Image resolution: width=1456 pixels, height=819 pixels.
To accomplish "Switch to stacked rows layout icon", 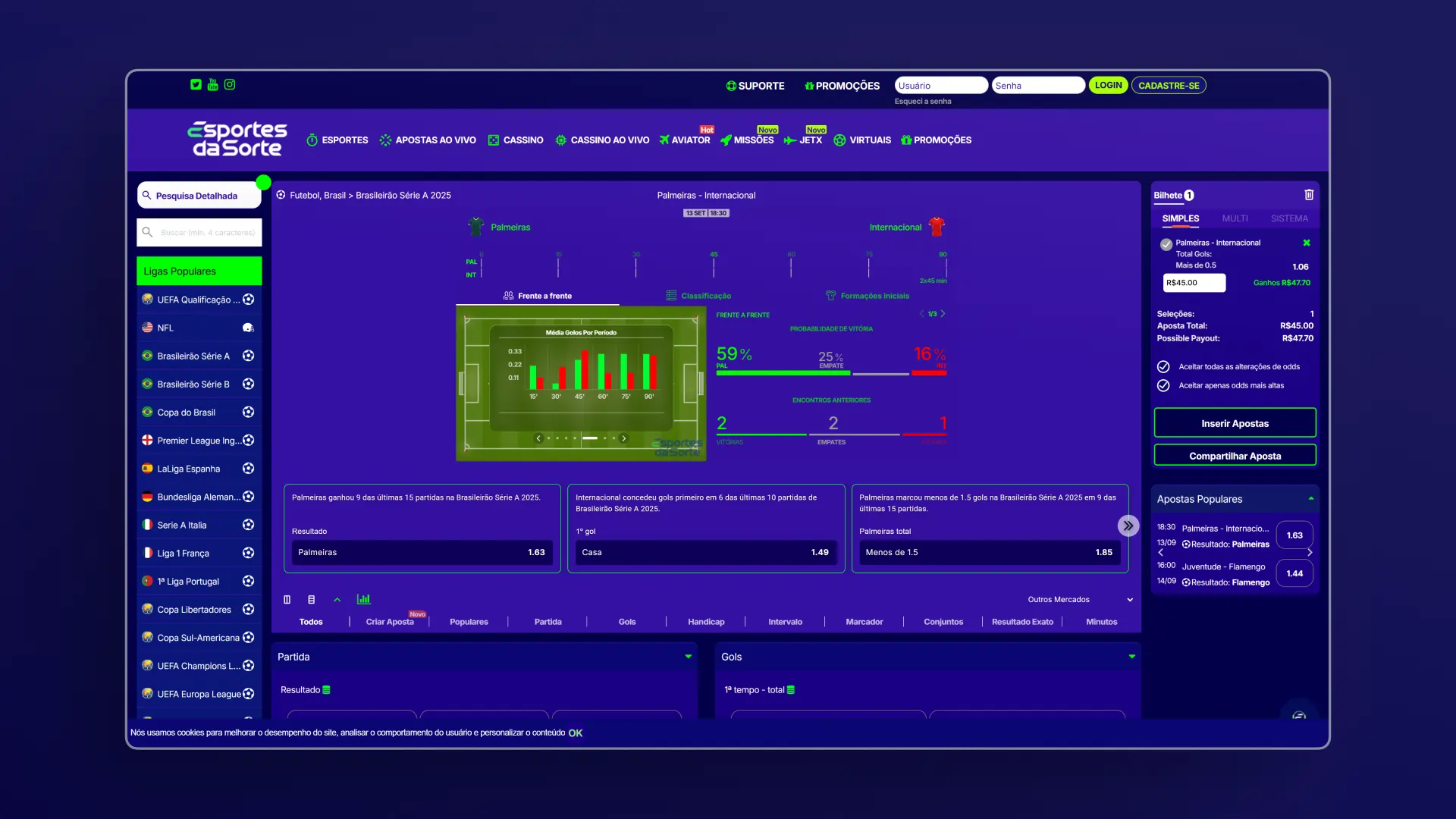I will 311,600.
